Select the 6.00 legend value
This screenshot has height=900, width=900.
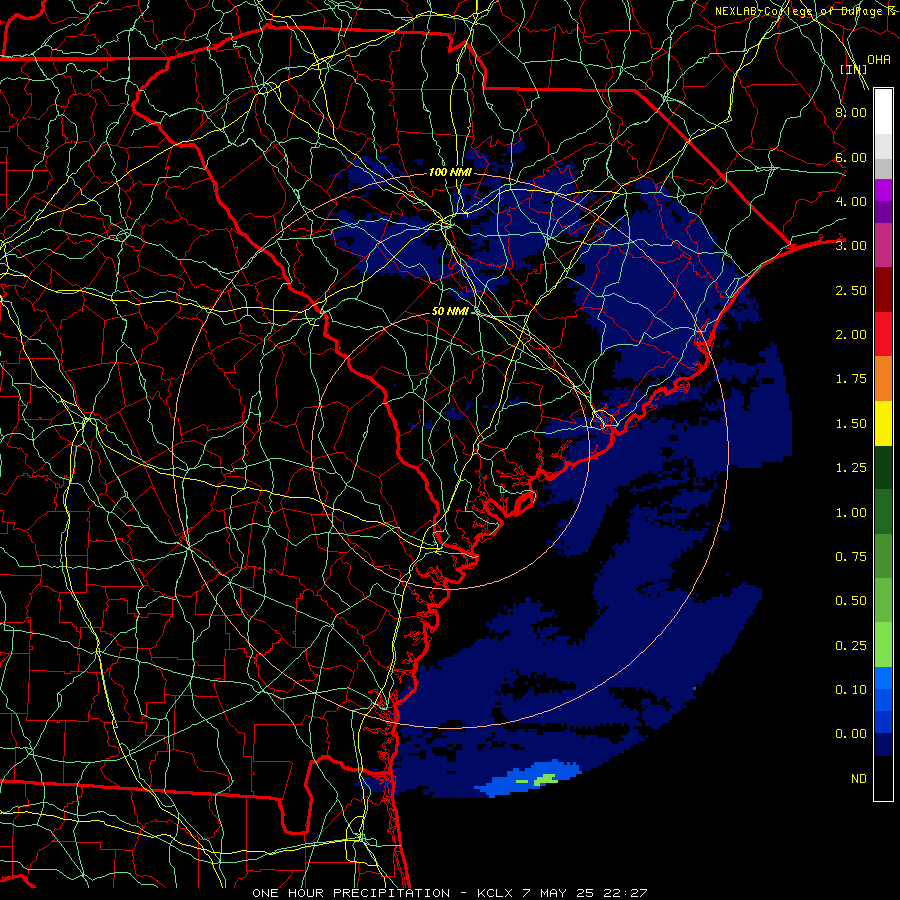pos(851,157)
